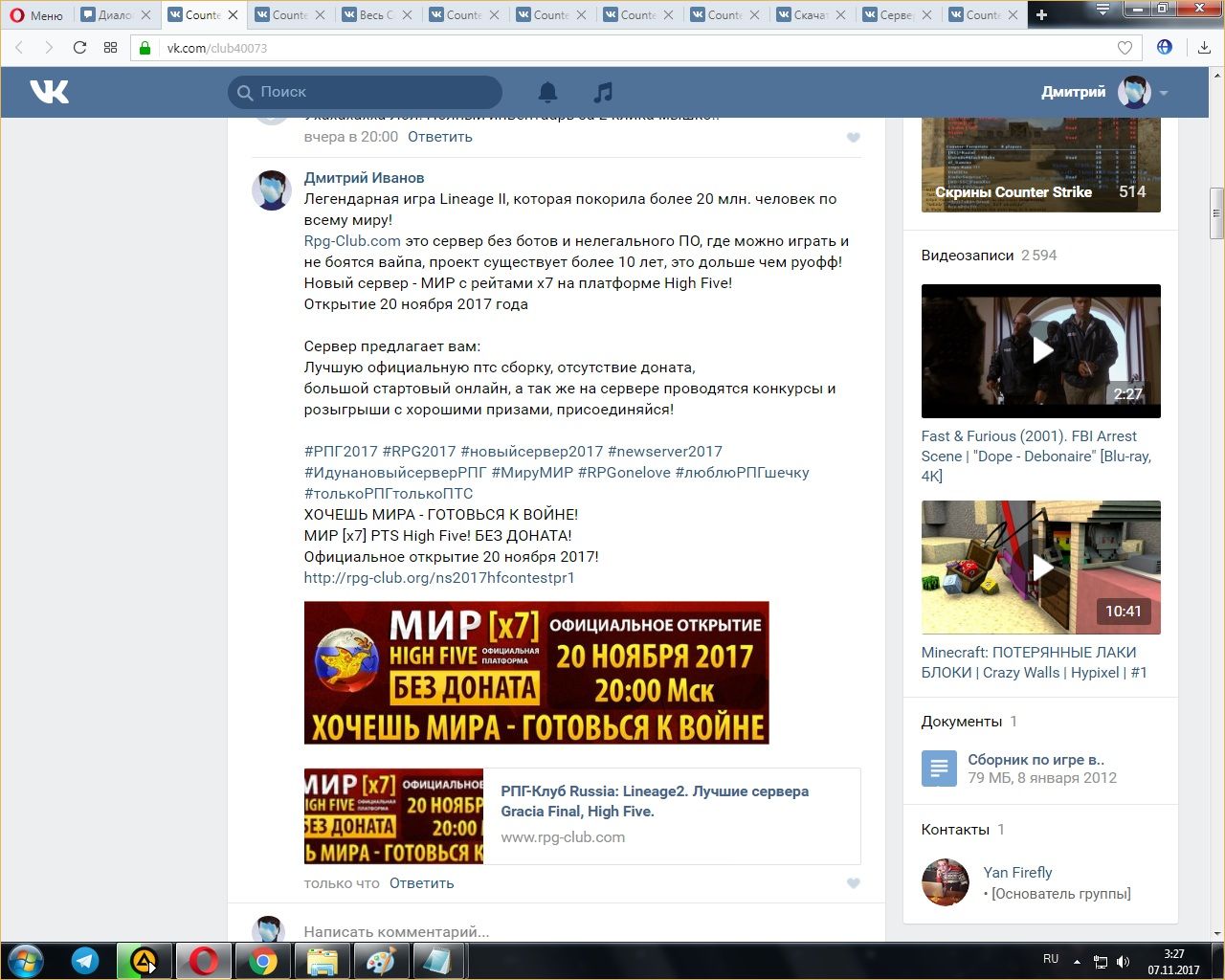1225x980 pixels.
Task: Click the page vertical scrollbar thumb
Action: (x=1216, y=212)
